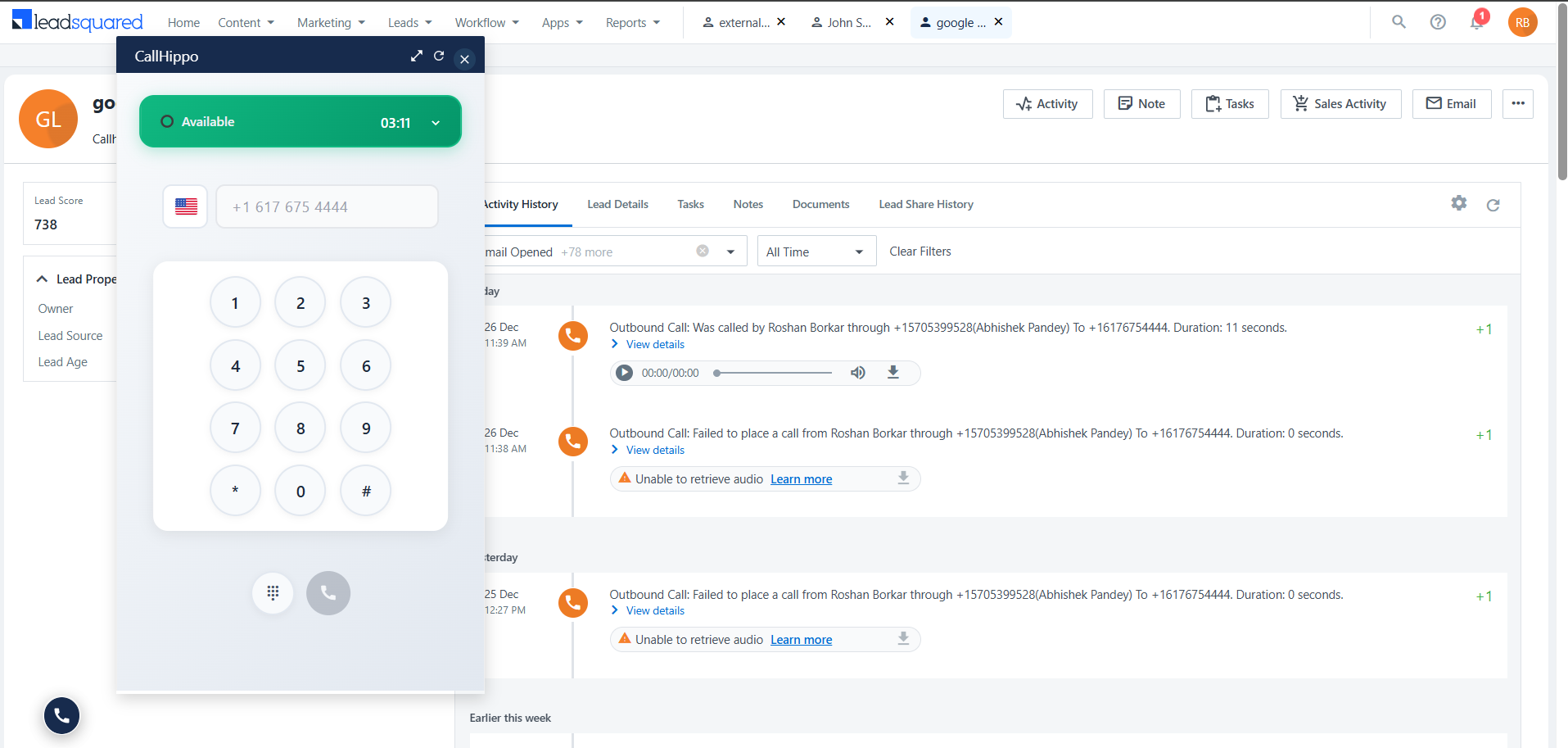Expand the CallHippo widget to fullscreen
Image resolution: width=1568 pixels, height=748 pixels.
(x=417, y=56)
